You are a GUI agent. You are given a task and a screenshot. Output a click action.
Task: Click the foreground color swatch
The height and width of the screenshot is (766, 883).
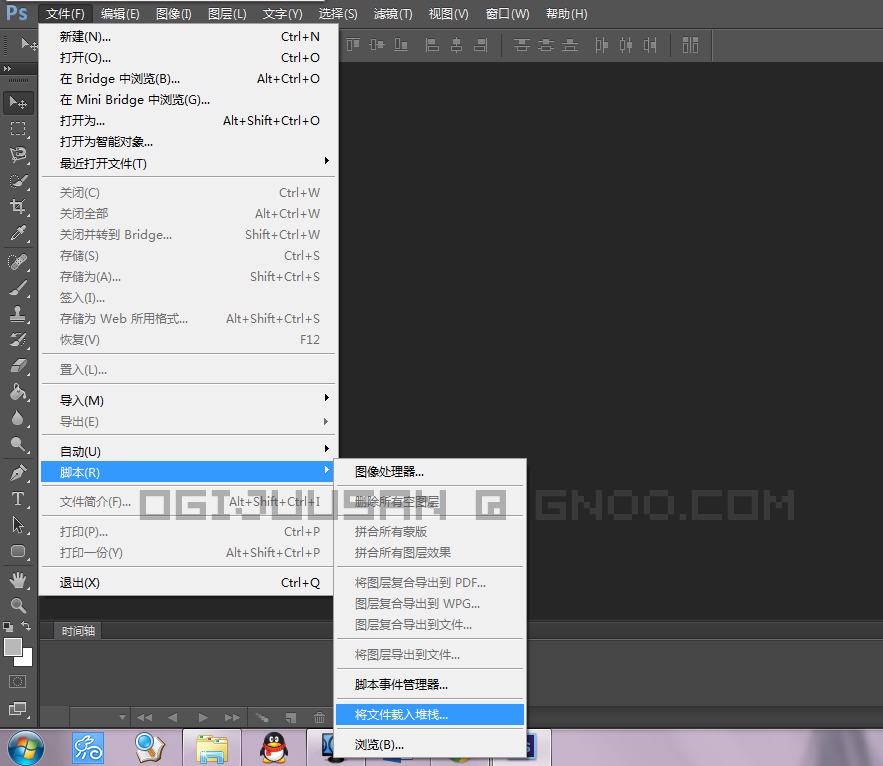tap(13, 647)
